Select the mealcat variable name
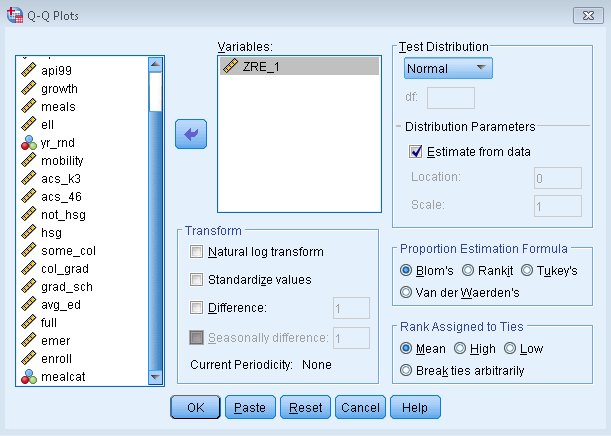 pos(63,377)
